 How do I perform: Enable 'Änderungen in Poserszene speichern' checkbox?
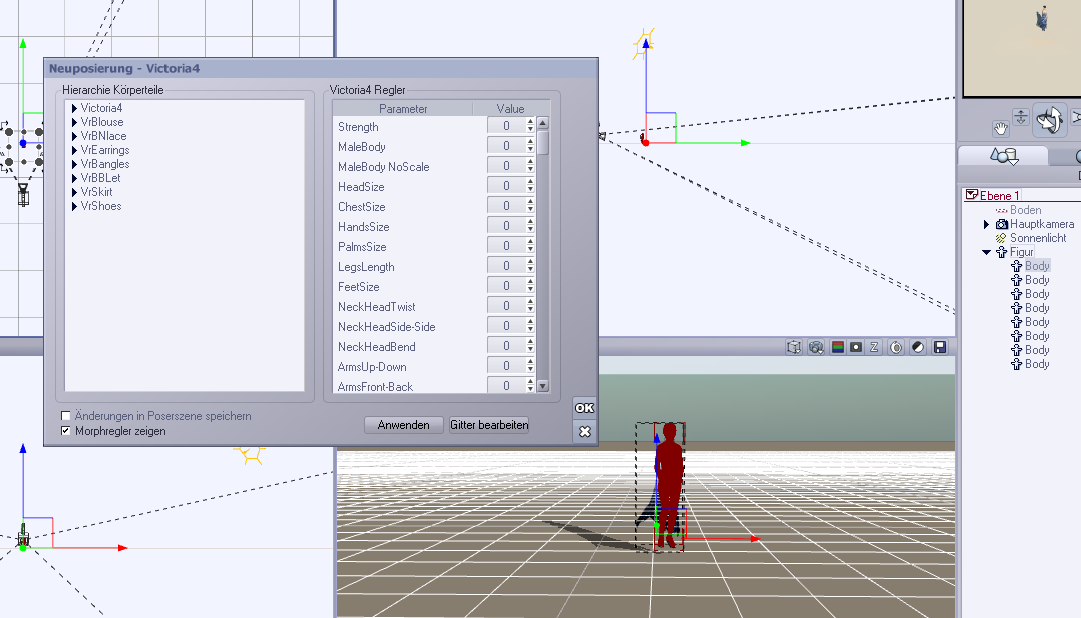click(x=65, y=416)
